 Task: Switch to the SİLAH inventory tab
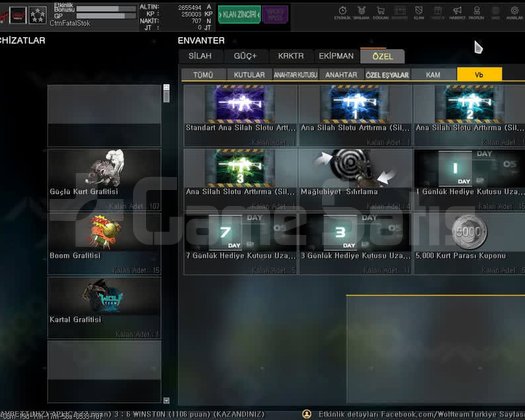point(200,56)
